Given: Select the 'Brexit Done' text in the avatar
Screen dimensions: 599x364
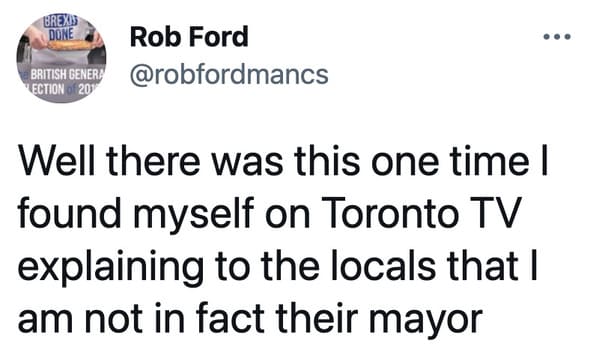Looking at the screenshot, I should (62, 28).
